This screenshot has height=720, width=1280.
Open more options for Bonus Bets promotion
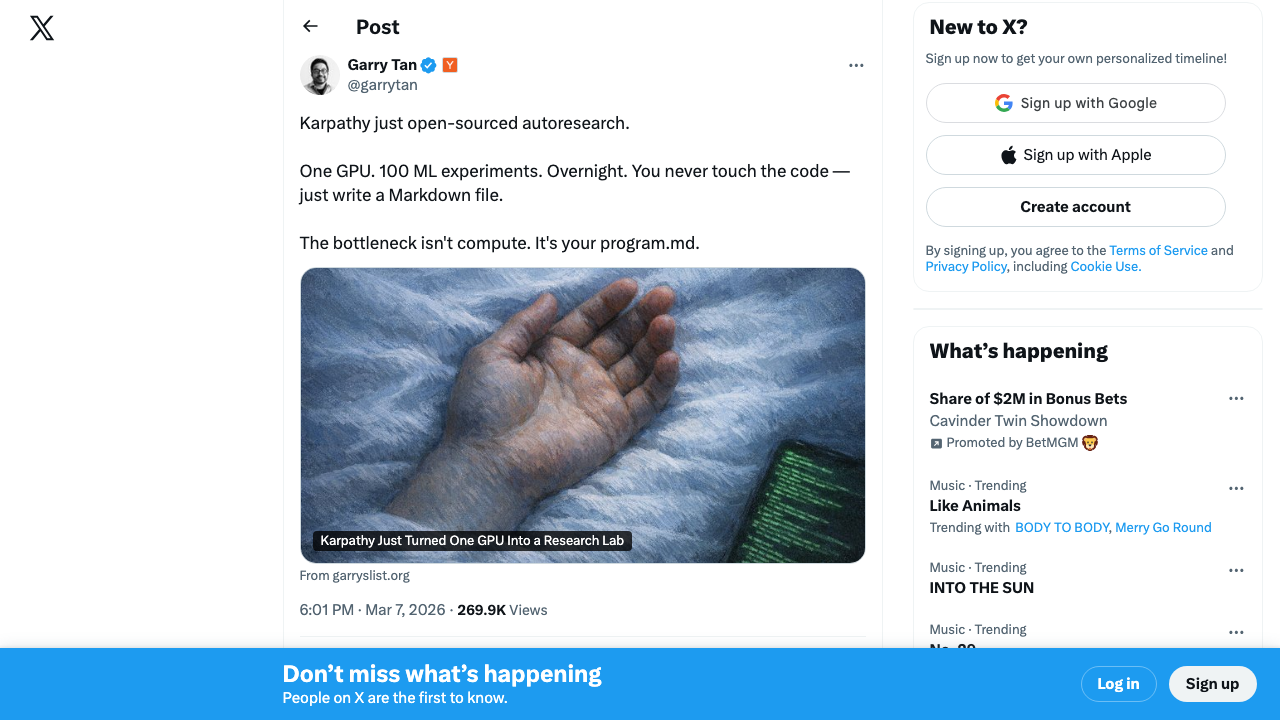coord(1236,398)
